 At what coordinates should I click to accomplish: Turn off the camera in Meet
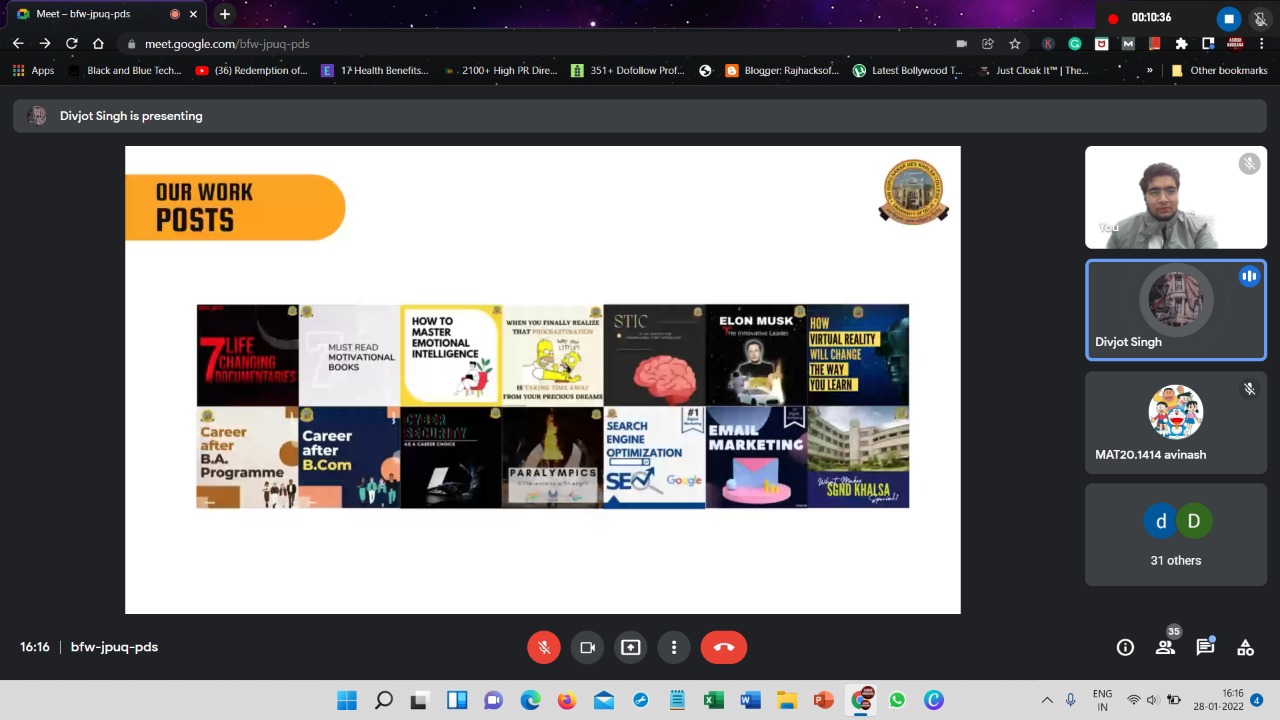pos(588,647)
